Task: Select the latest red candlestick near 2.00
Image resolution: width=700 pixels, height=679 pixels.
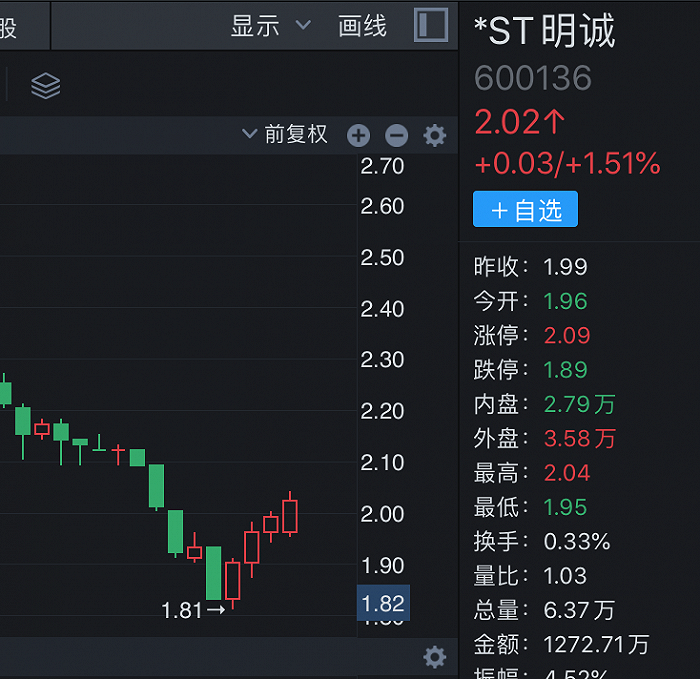Action: (290, 514)
